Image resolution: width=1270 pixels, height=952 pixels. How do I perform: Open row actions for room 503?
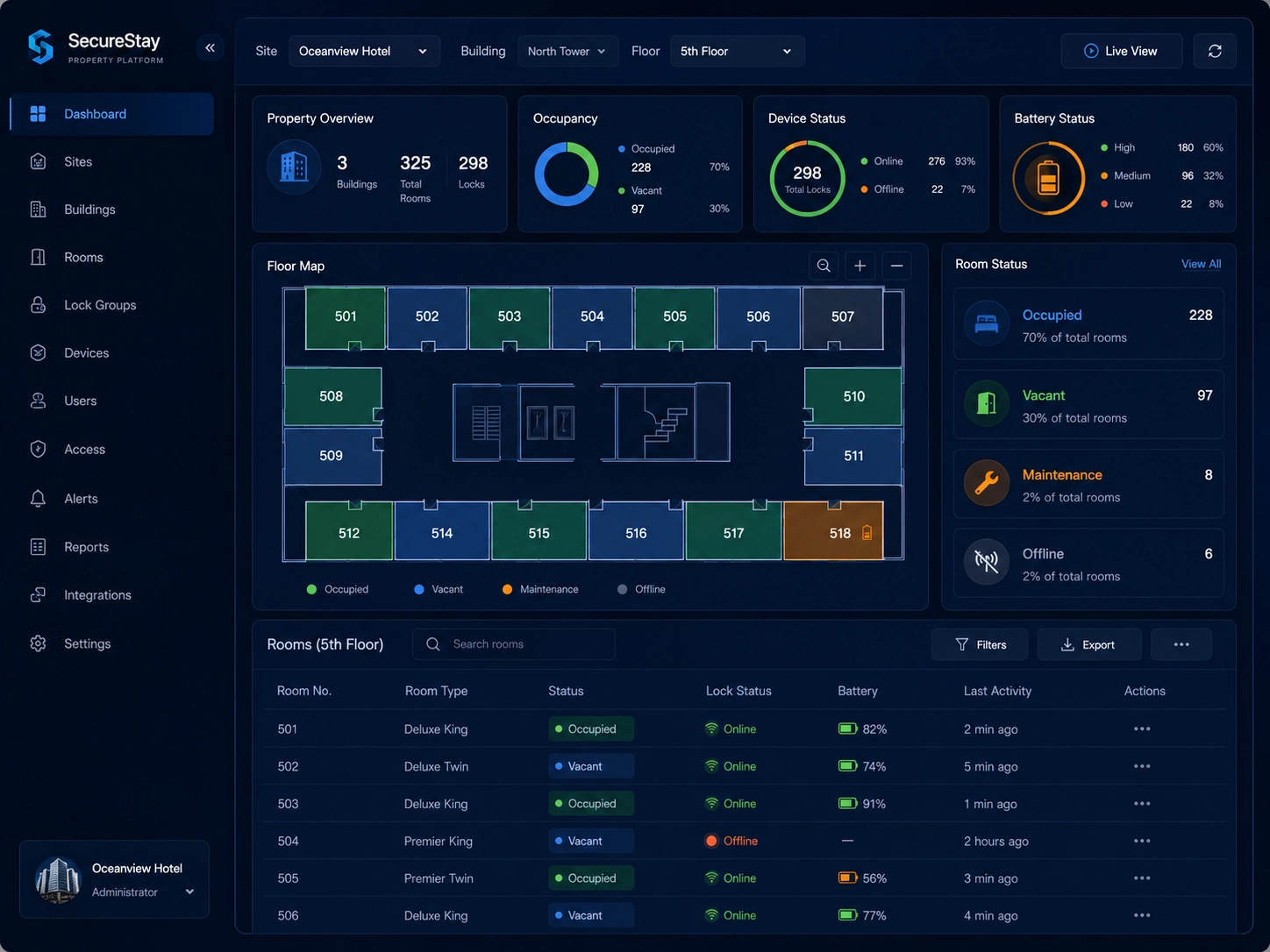pos(1142,804)
